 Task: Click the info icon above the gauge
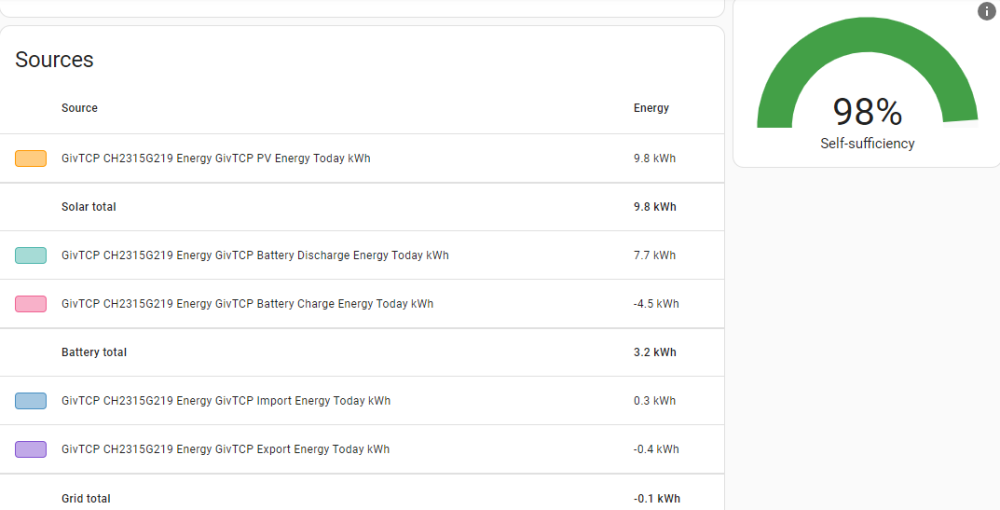click(986, 11)
